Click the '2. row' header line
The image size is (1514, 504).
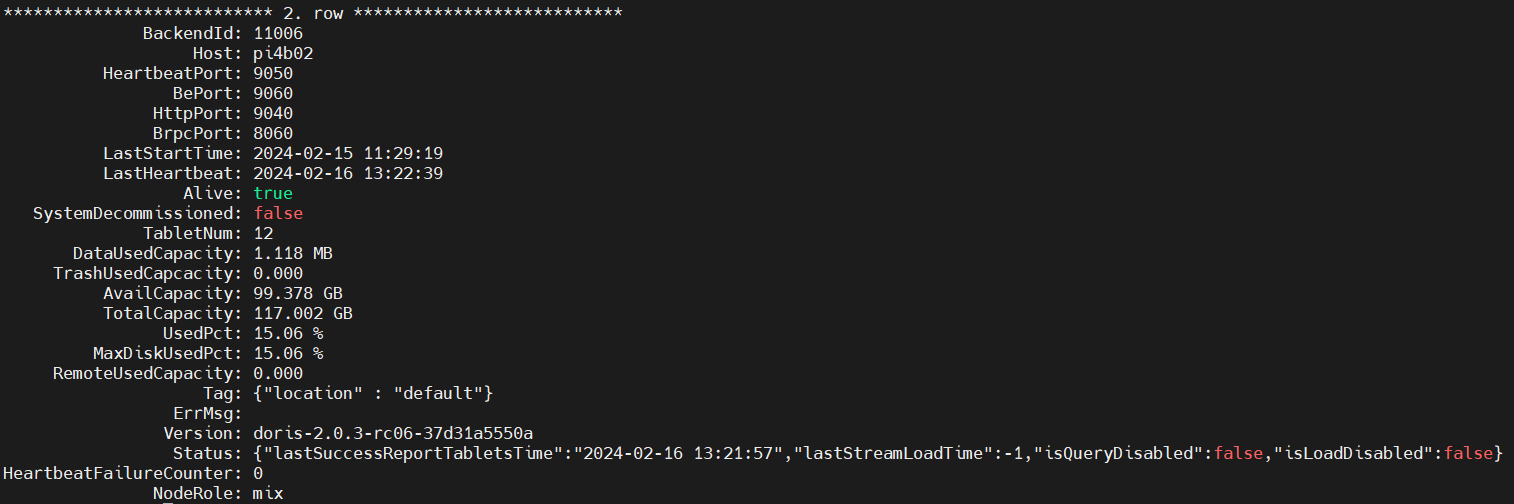point(313,13)
